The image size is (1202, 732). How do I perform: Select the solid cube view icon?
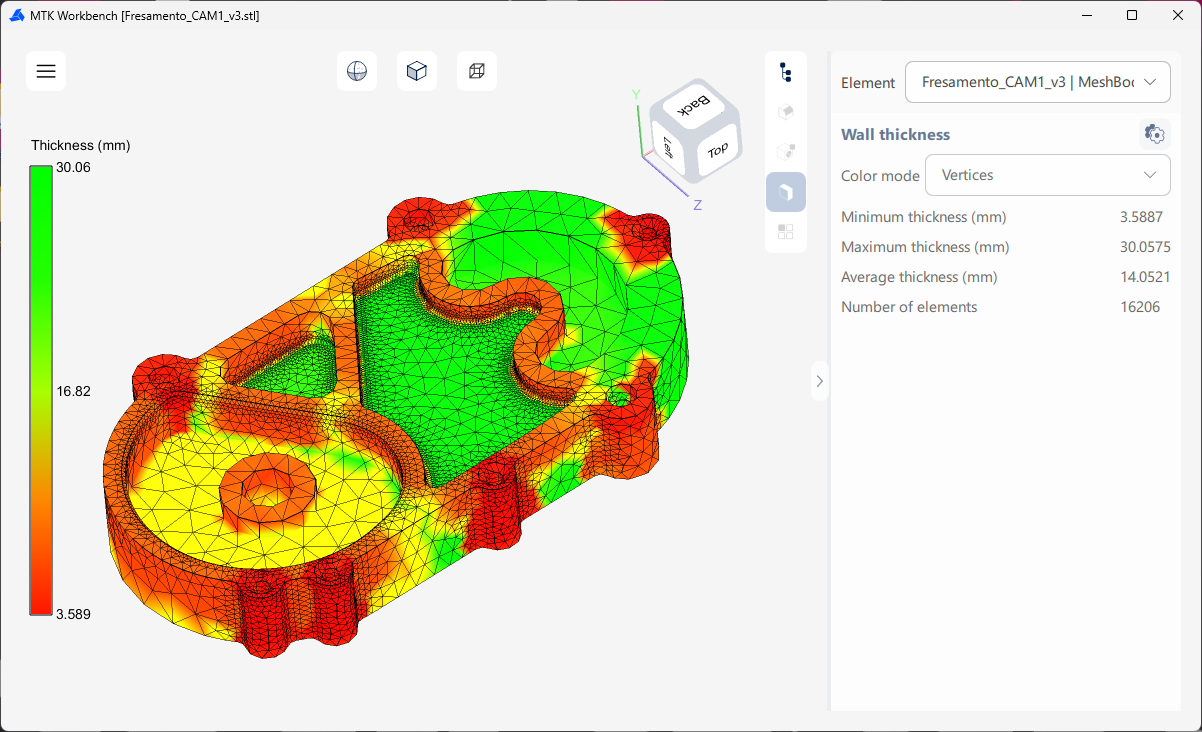pyautogui.click(x=417, y=71)
